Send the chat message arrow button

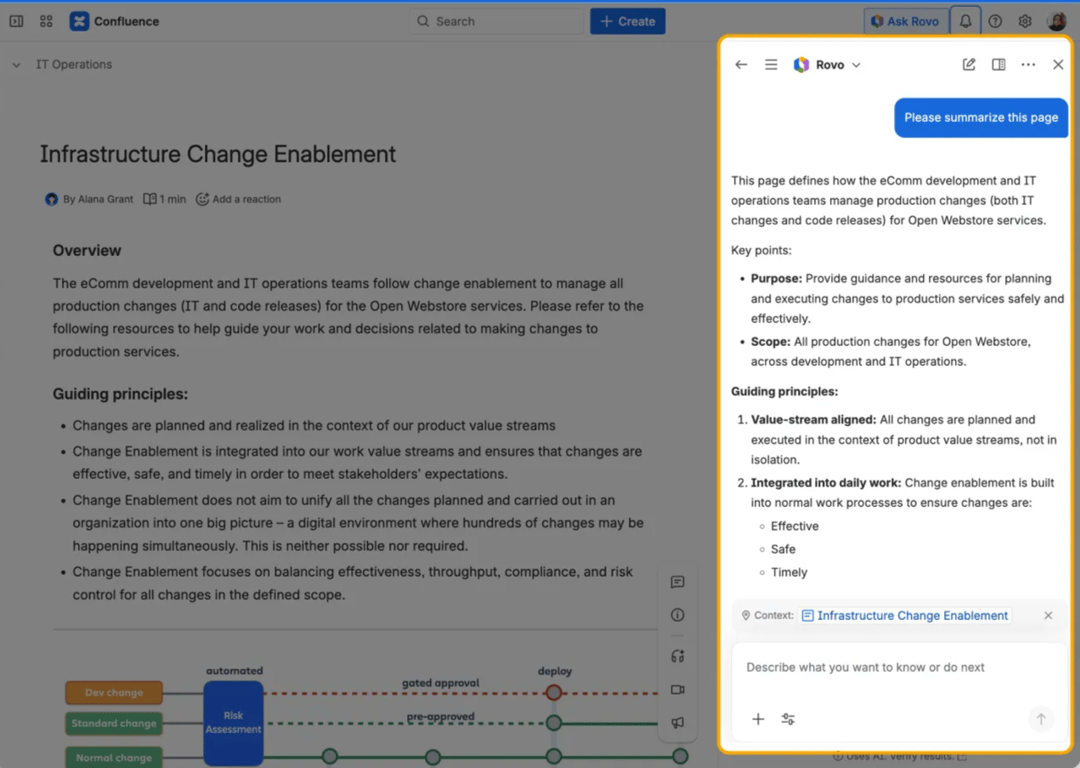(x=1041, y=719)
